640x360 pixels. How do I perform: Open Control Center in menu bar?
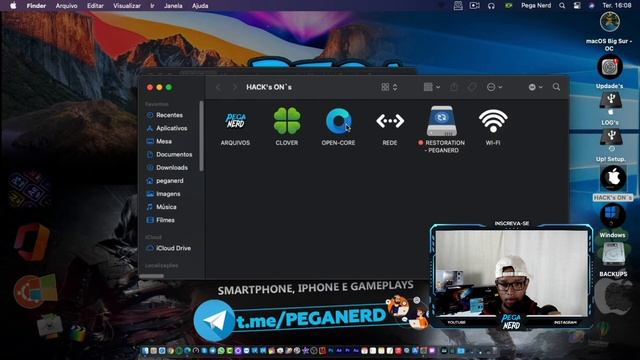[x=577, y=6]
